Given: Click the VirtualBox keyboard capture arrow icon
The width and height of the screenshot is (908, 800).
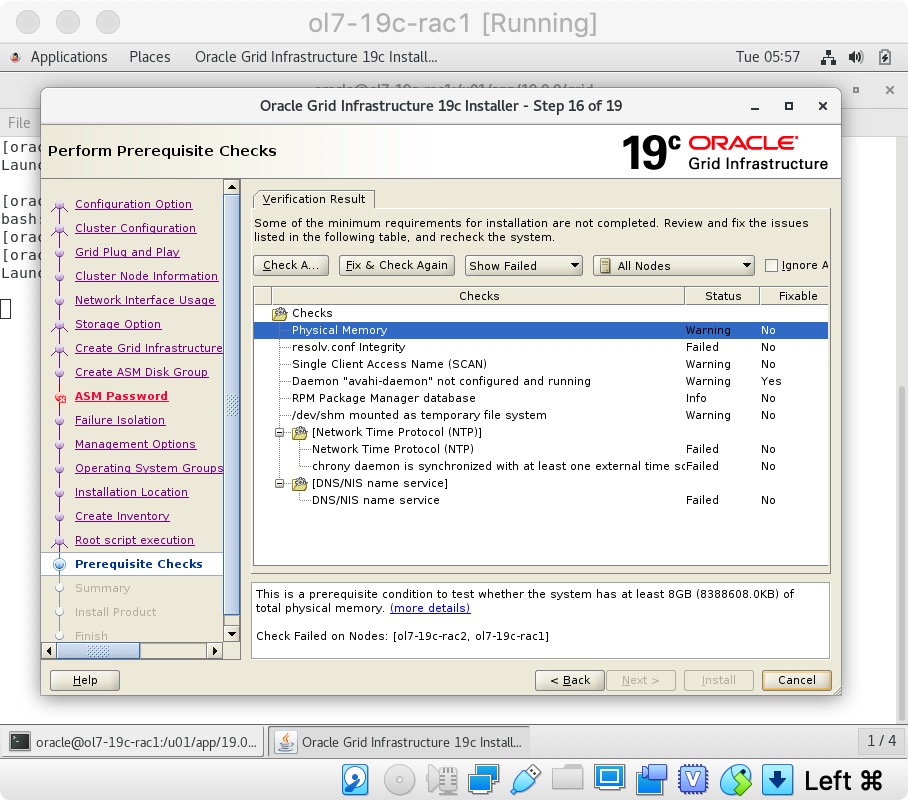Looking at the screenshot, I should tap(777, 780).
